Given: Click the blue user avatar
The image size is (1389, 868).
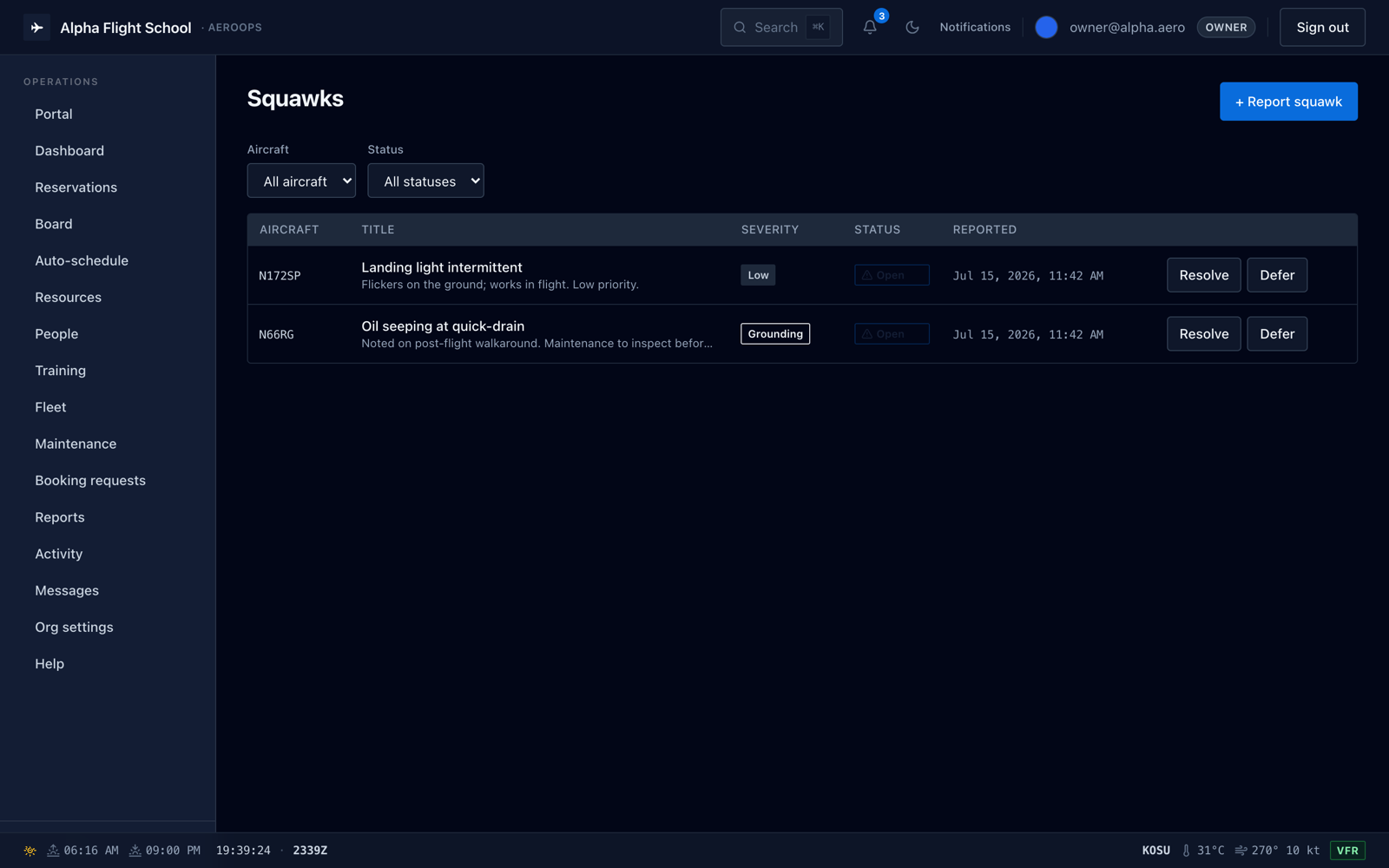Looking at the screenshot, I should (1046, 27).
